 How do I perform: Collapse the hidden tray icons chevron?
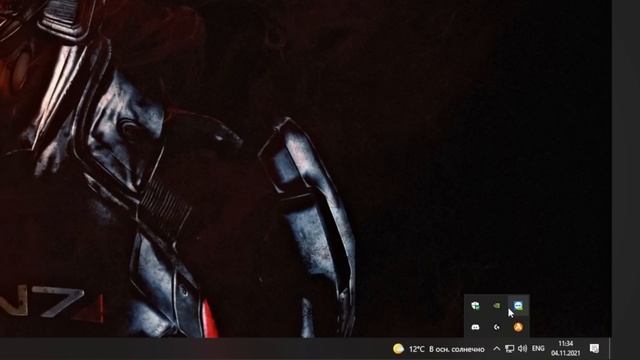496,349
